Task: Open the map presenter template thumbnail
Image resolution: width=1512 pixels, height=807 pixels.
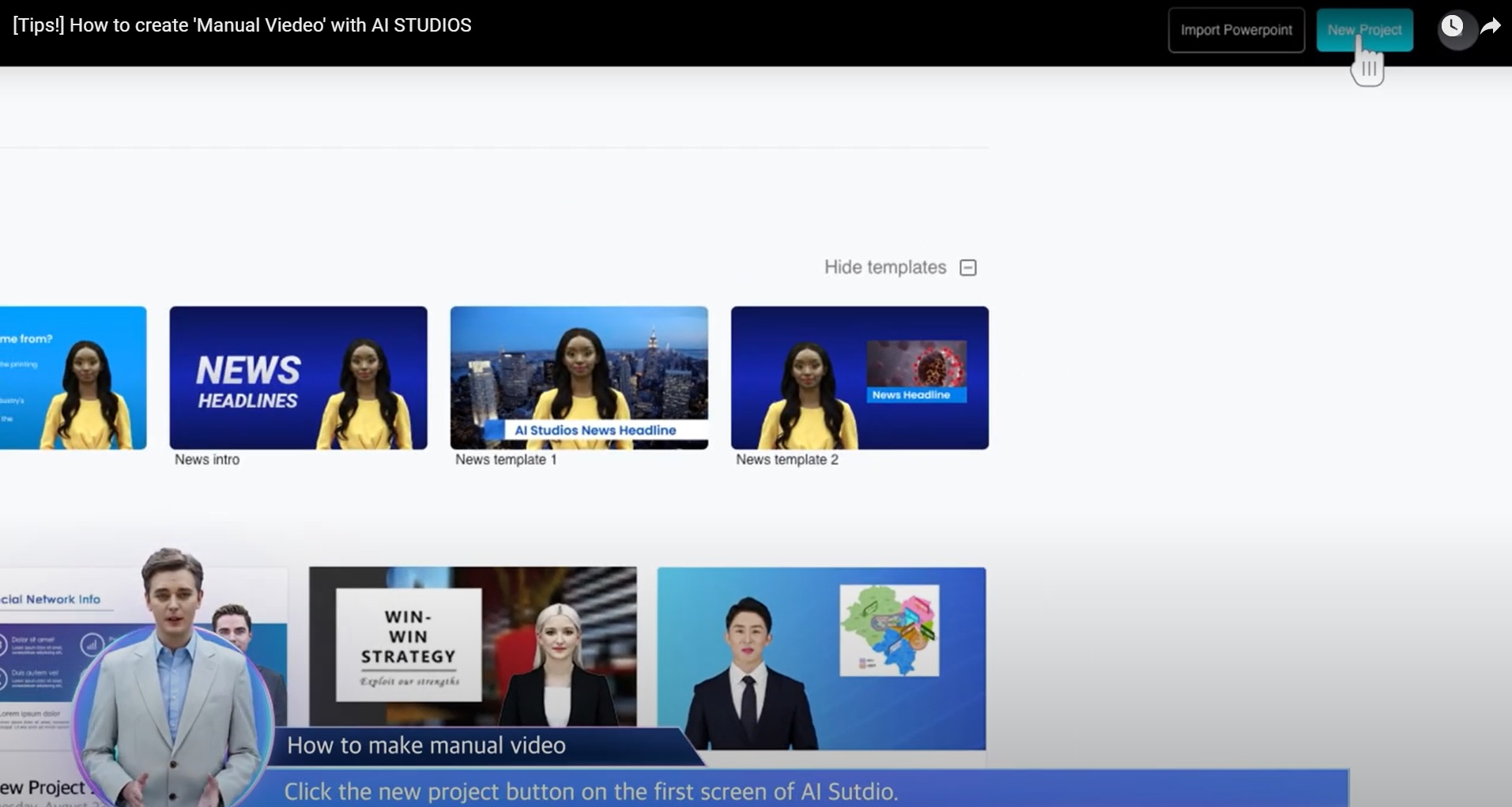Action: (822, 658)
